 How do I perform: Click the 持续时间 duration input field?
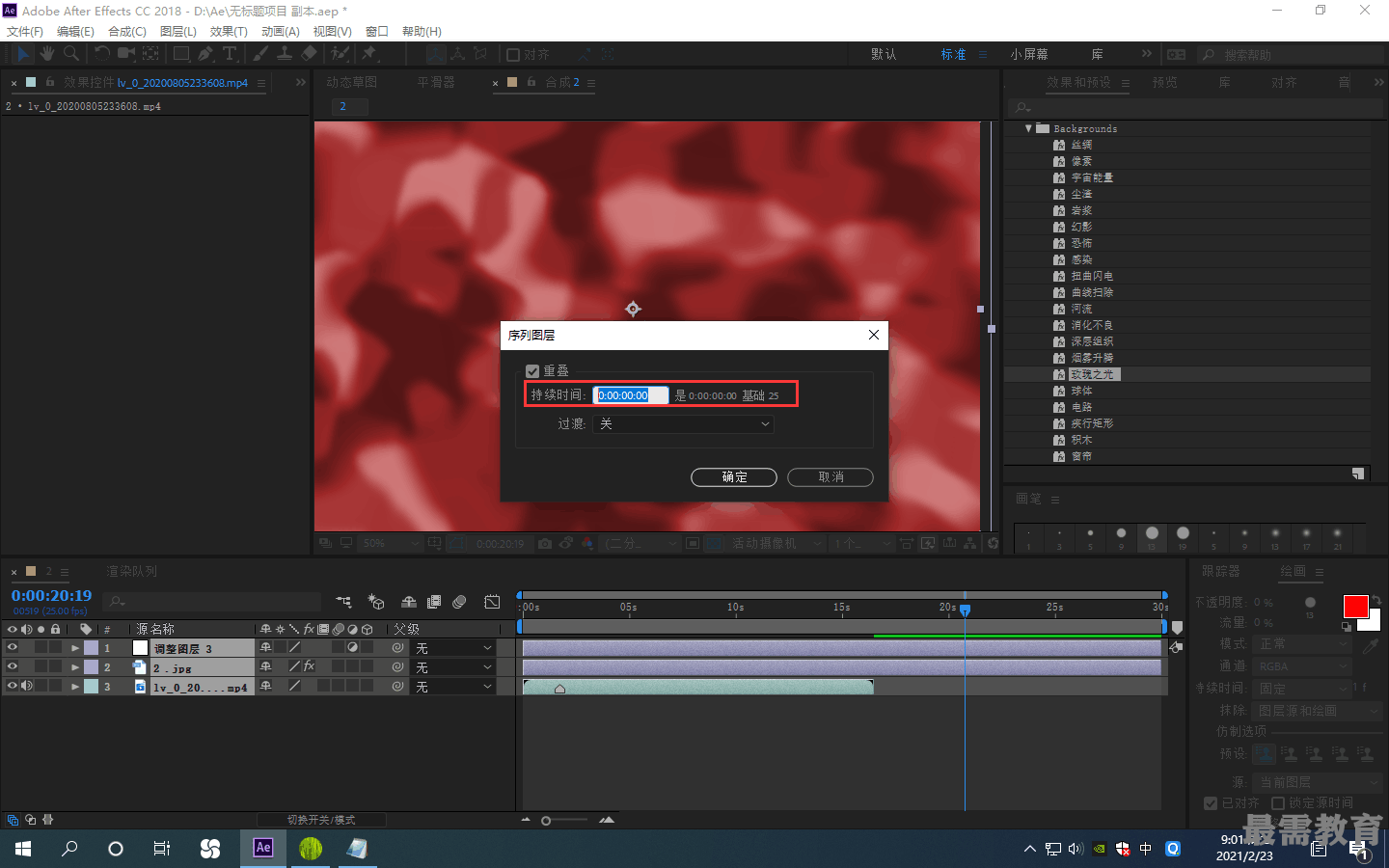pyautogui.click(x=630, y=395)
